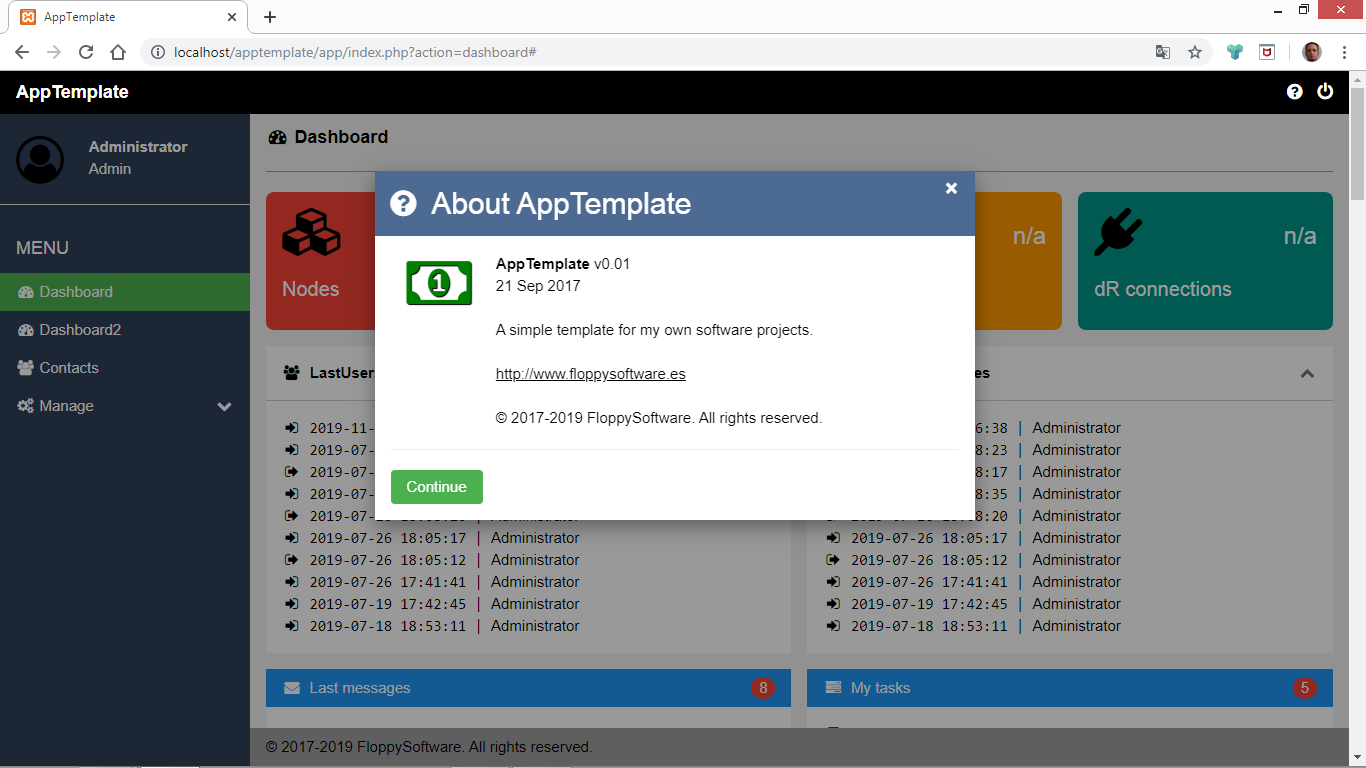Click the tasks list icon in My tasks

(x=833, y=688)
